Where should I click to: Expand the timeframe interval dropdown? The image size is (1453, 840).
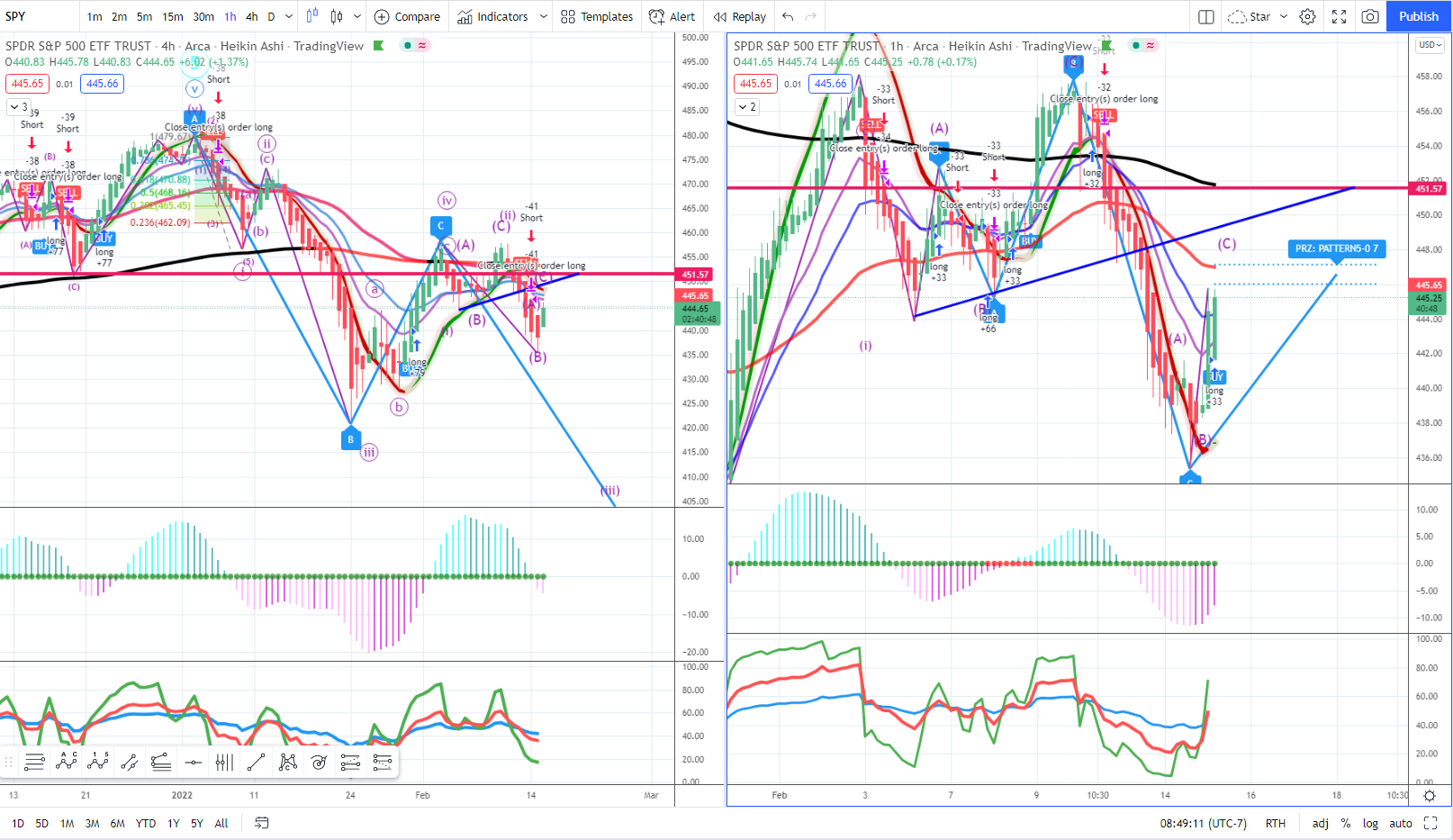(x=289, y=16)
